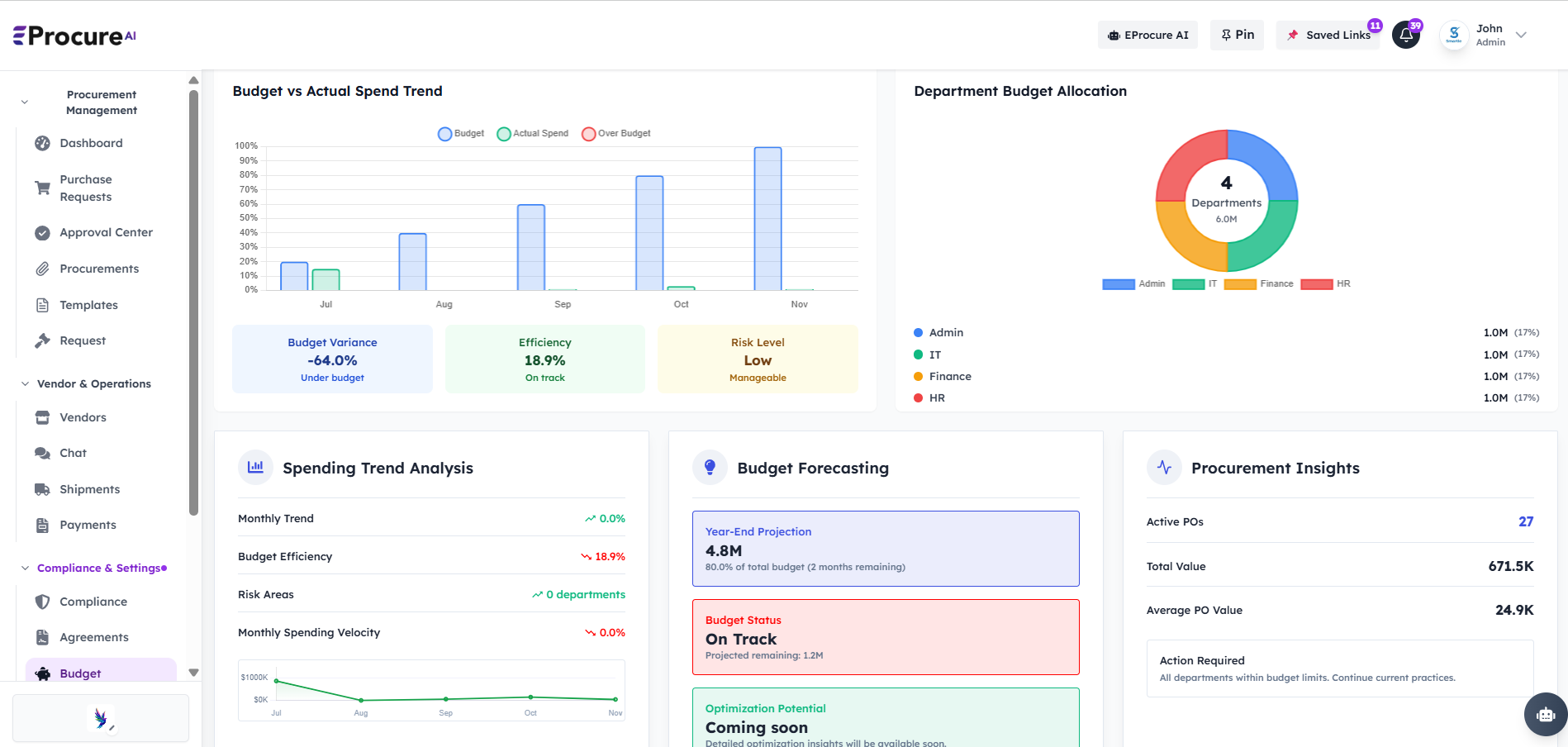1568x747 pixels.
Task: Click the Shipments truck icon
Action: (x=42, y=489)
